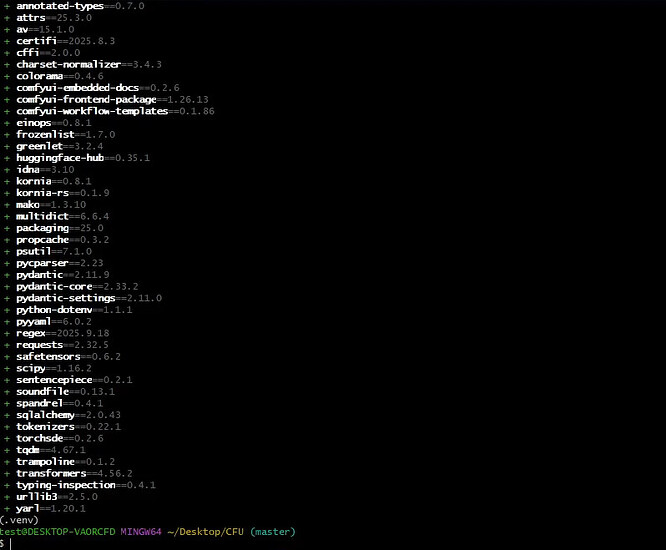
Task: Click the sentencepiece package line
Action: [74, 380]
